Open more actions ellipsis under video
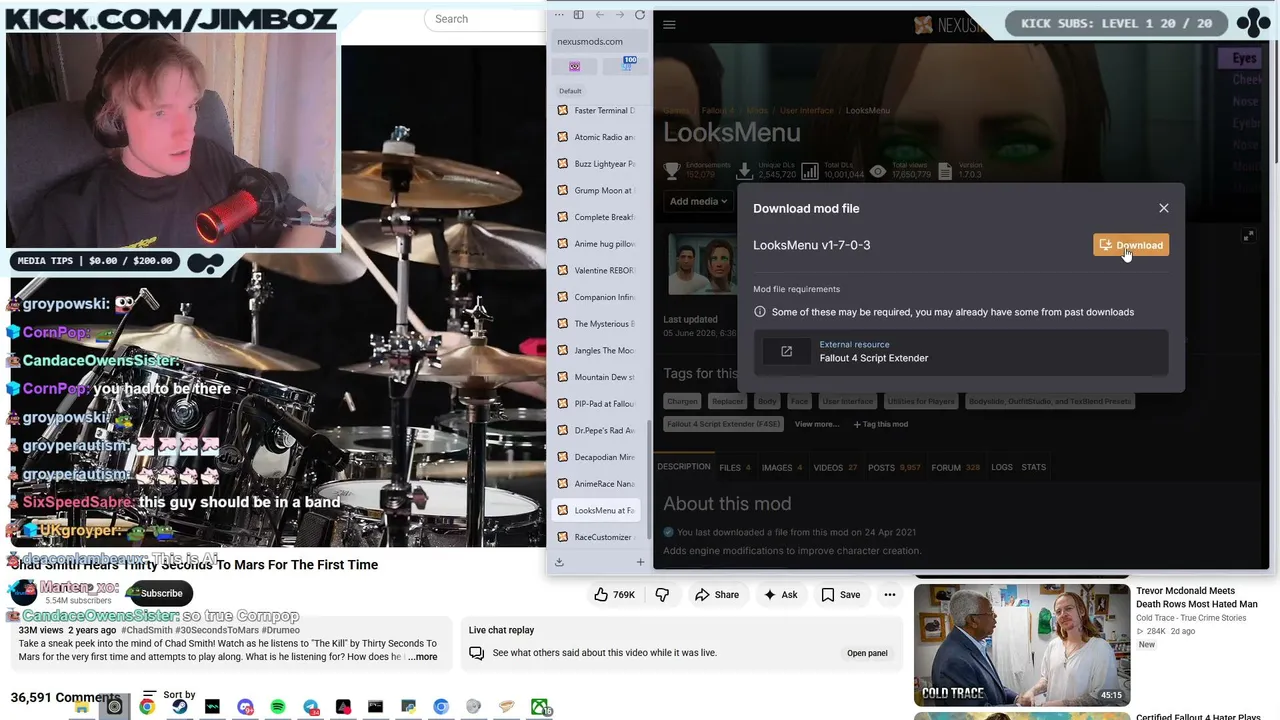This screenshot has width=1280, height=720. 889,595
